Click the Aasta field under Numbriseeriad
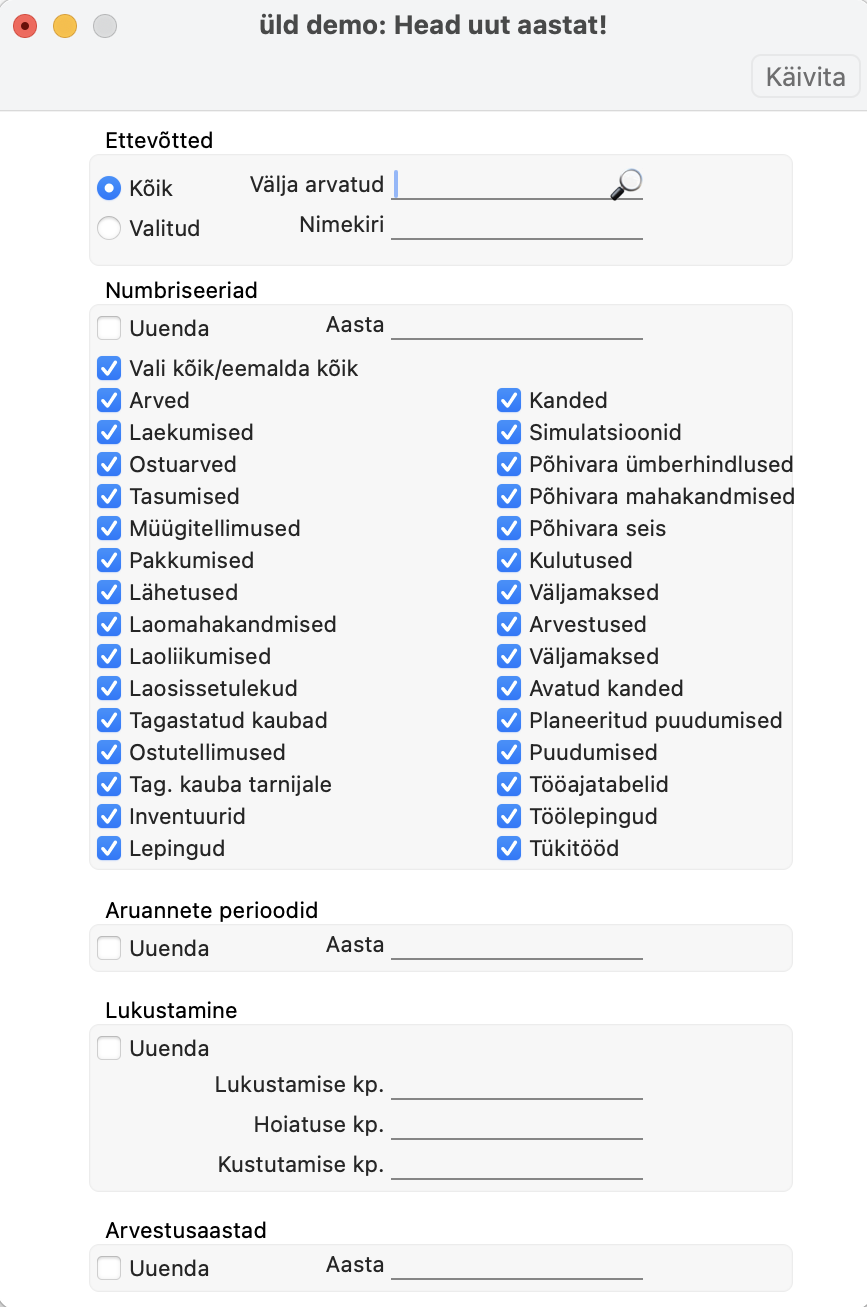This screenshot has height=1307, width=867. (516, 326)
